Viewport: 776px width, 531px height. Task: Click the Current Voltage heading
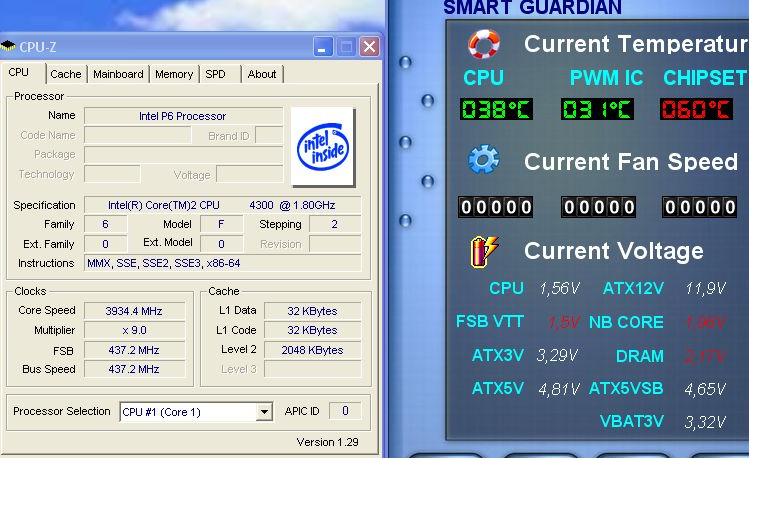tap(614, 251)
